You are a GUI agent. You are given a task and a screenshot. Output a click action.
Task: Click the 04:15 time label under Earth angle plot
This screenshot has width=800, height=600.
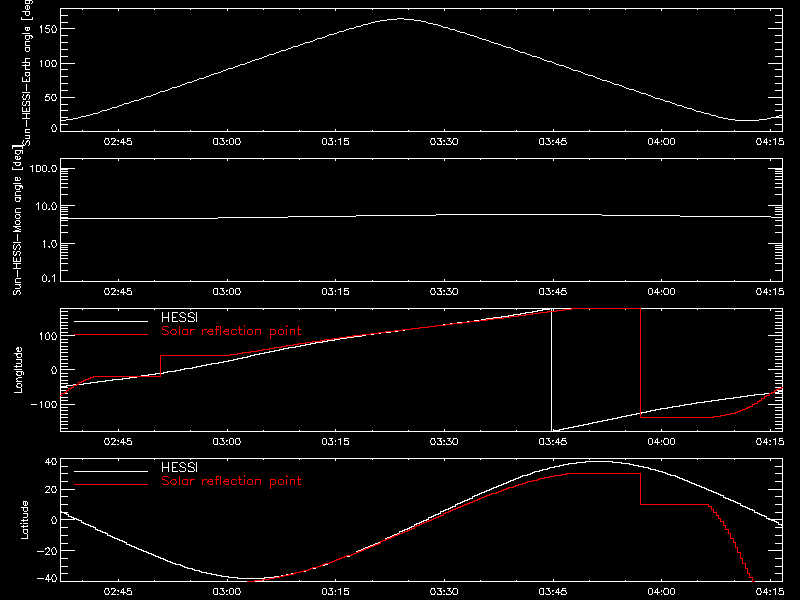coord(770,142)
